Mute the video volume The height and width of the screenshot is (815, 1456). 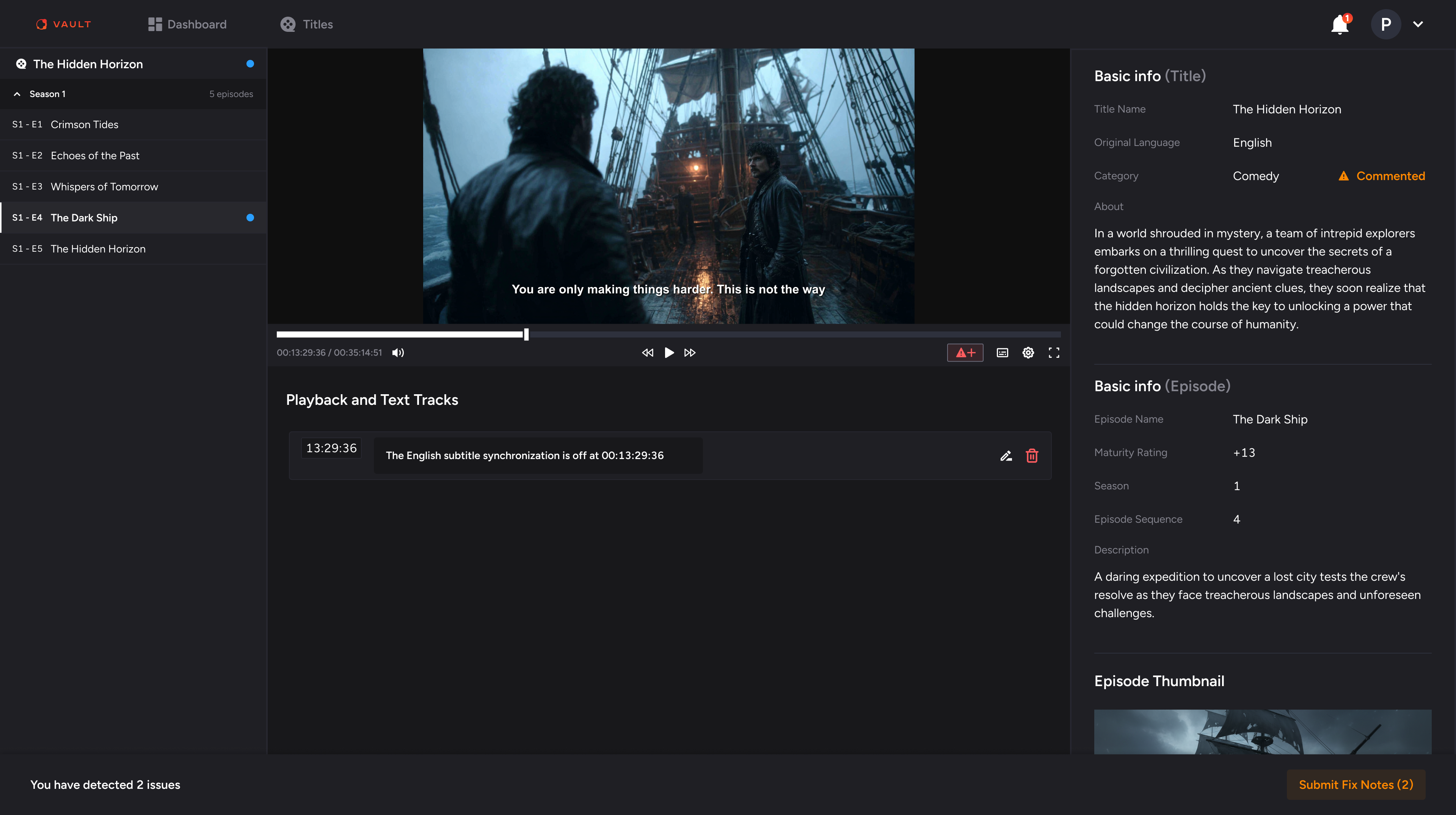coord(398,353)
